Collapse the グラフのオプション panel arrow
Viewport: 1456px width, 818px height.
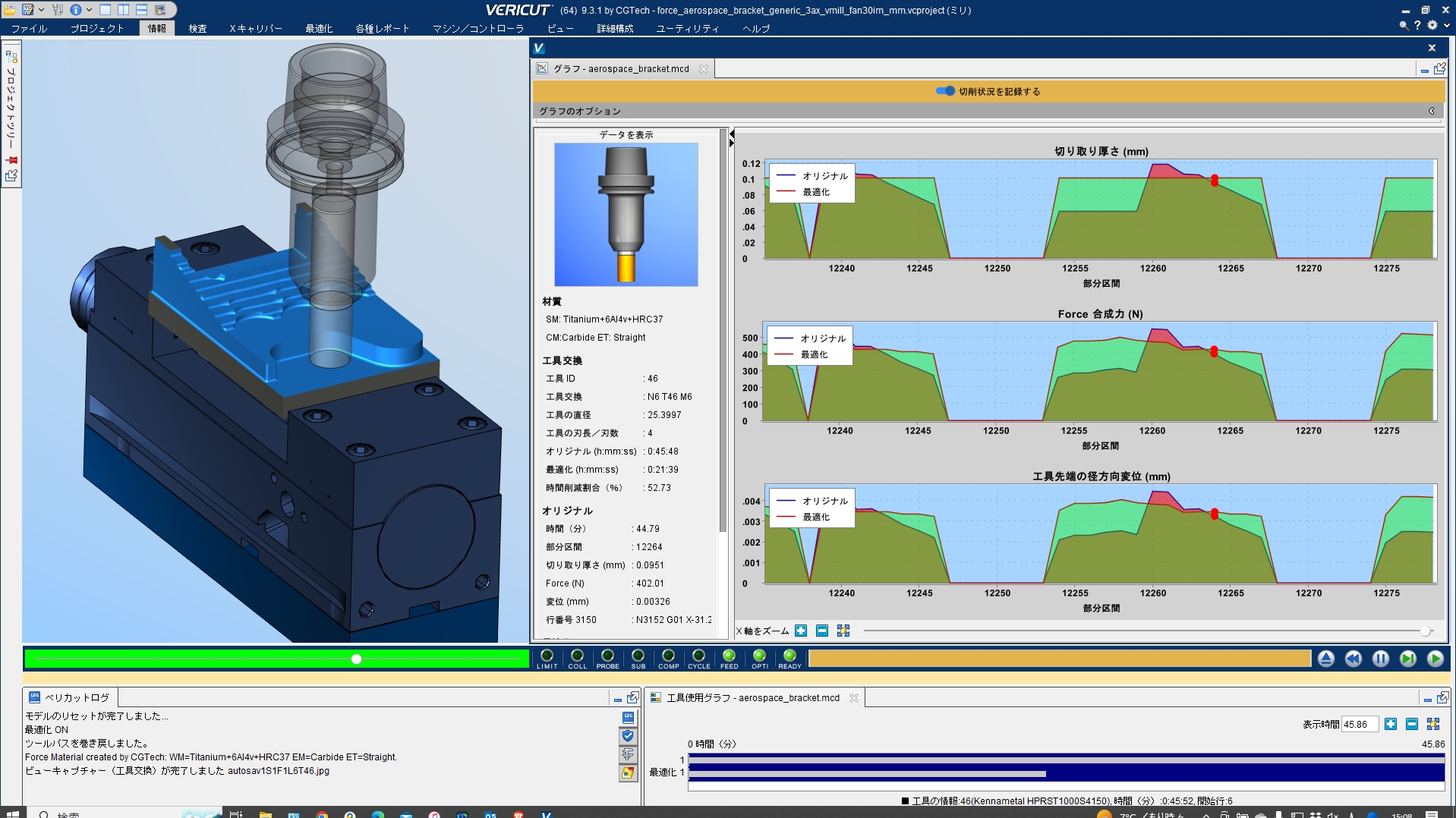[x=1431, y=111]
